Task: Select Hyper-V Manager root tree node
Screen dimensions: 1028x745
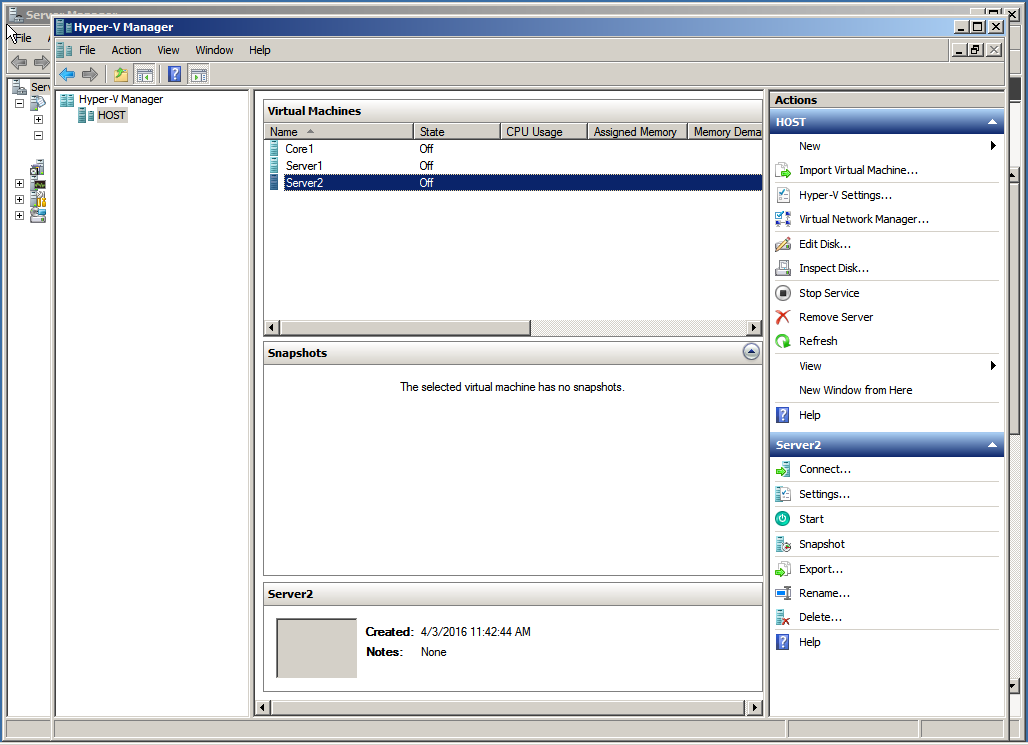Action: [x=121, y=99]
